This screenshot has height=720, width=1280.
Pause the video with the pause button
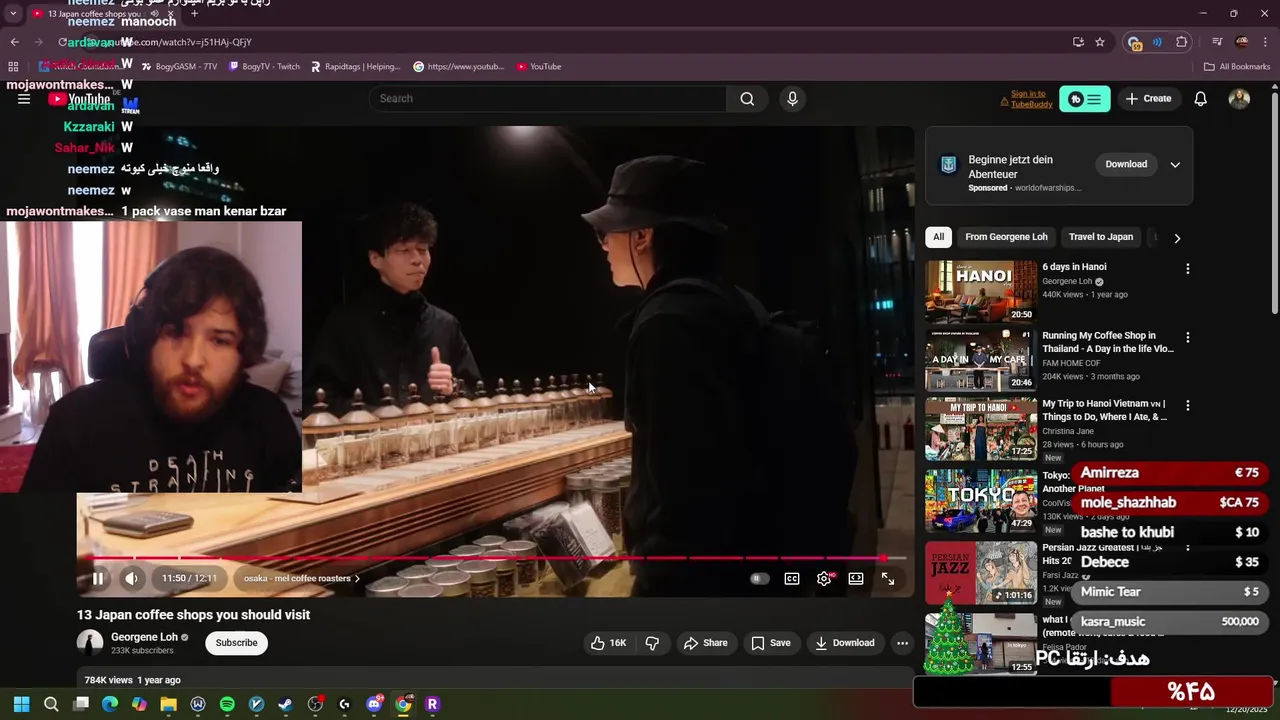(98, 578)
